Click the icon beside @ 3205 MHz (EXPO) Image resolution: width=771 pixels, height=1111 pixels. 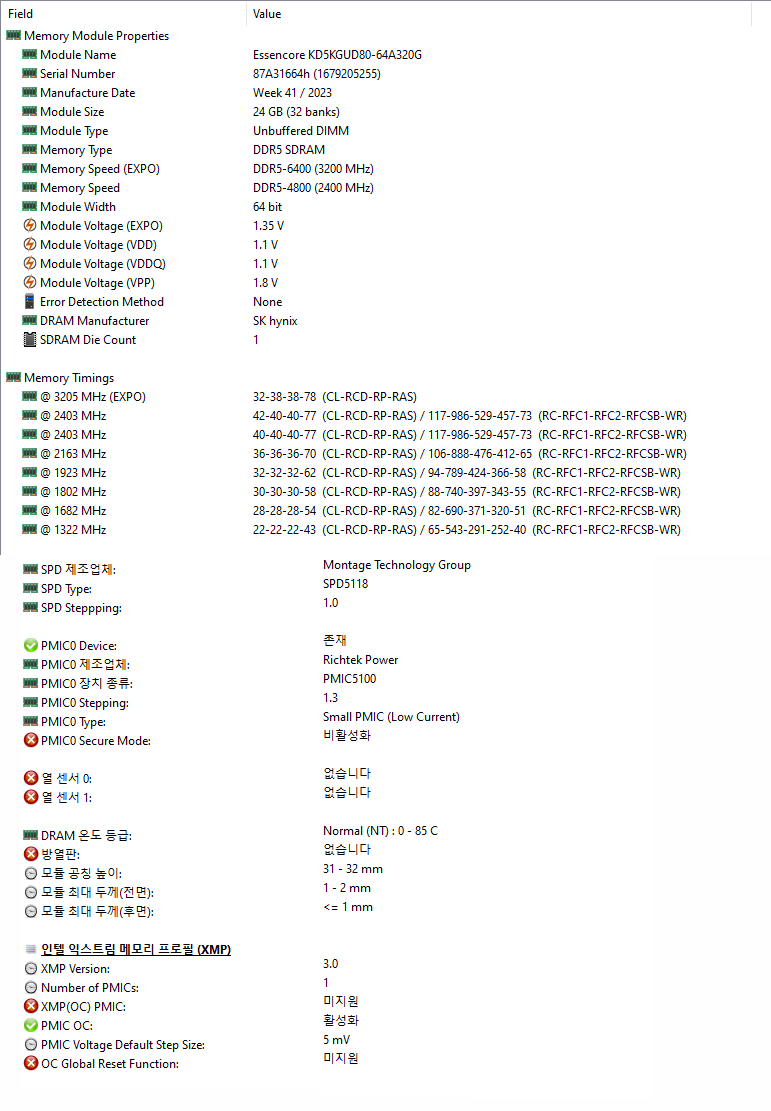click(x=30, y=397)
